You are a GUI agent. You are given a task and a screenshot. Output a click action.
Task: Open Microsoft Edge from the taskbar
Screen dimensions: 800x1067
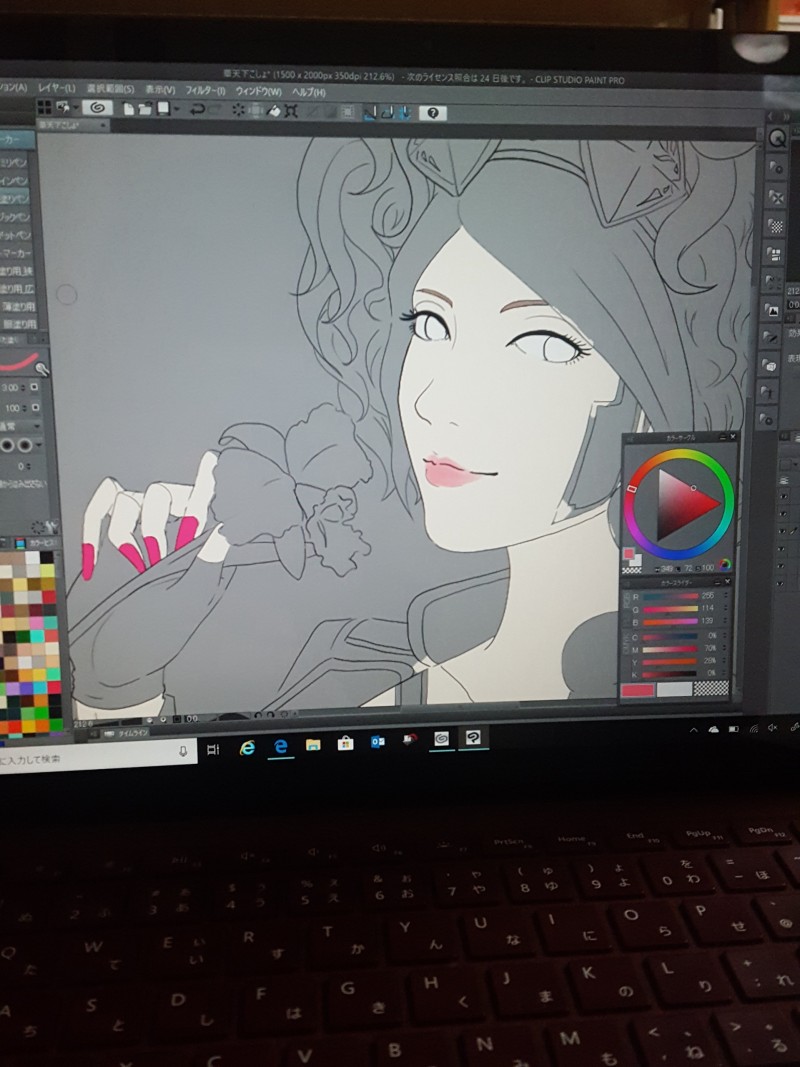(x=280, y=746)
